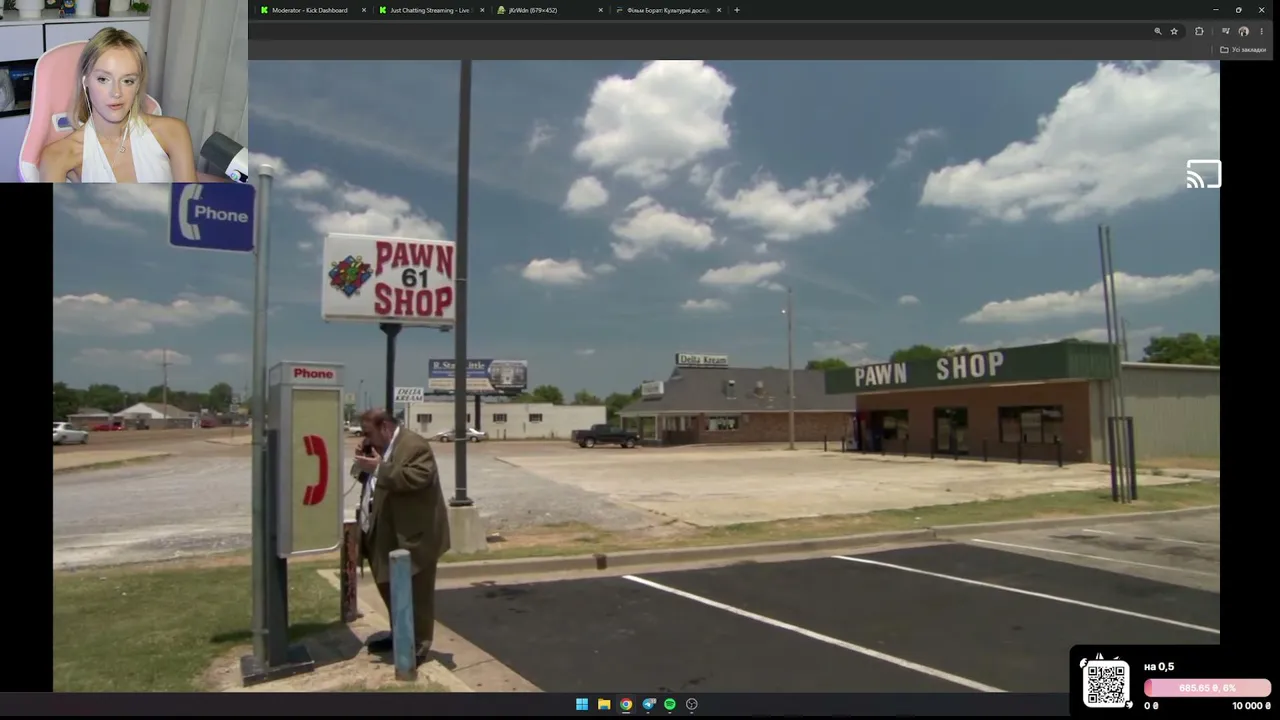Click the Google Chrome taskbar icon
Viewport: 1280px width, 720px height.
(x=626, y=704)
